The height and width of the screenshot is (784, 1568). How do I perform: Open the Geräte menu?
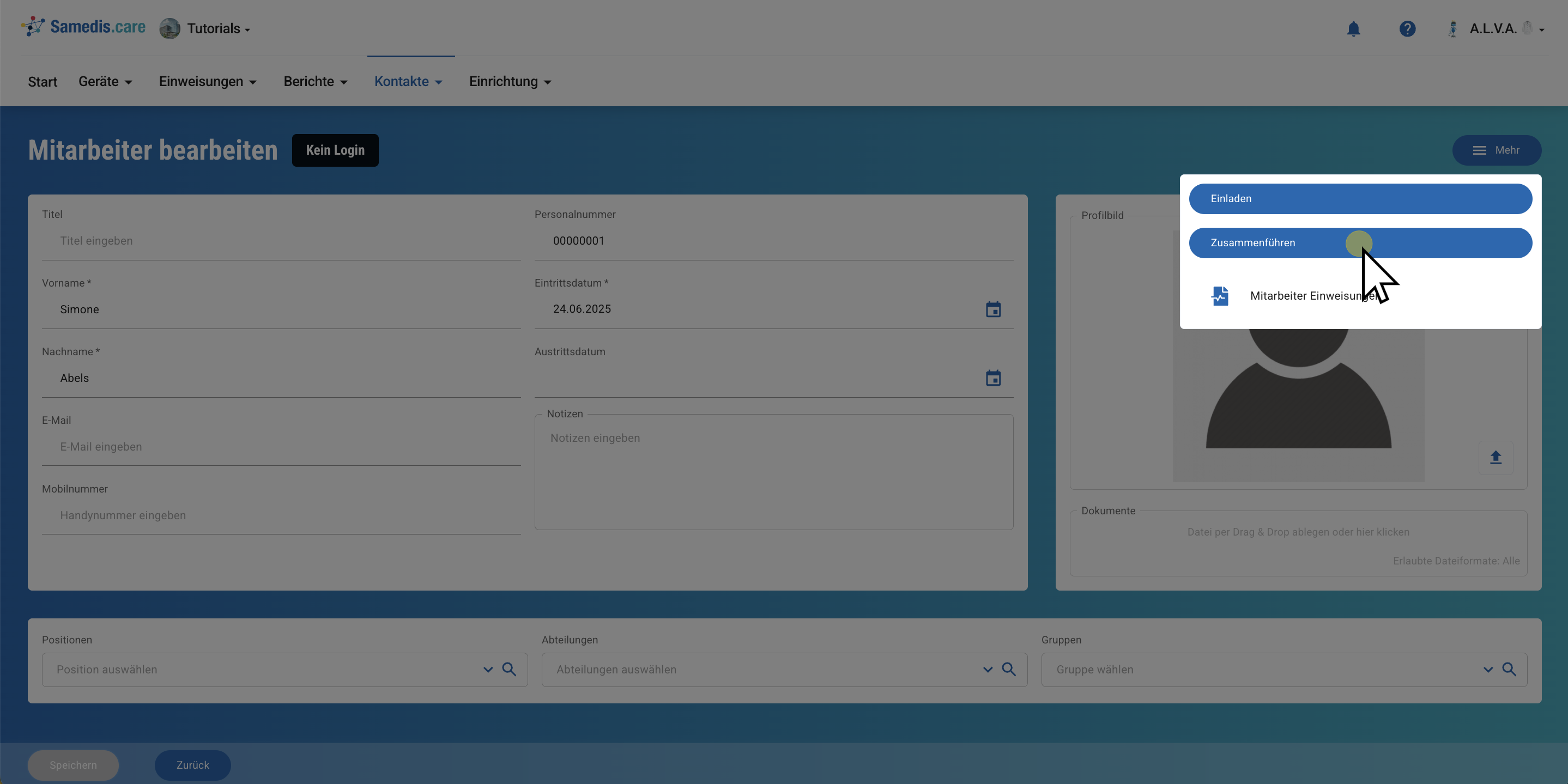(x=105, y=82)
